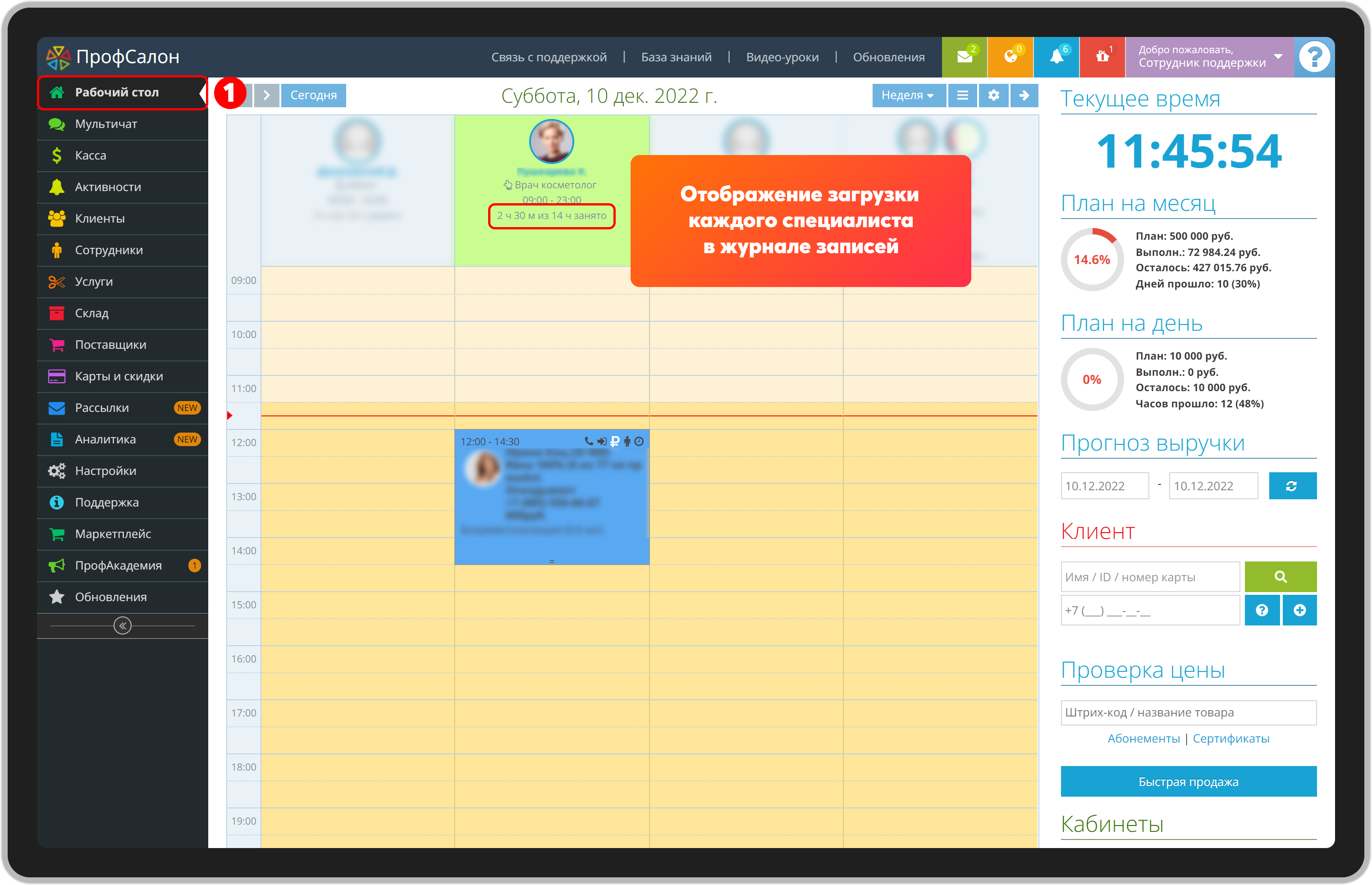1372x885 pixels.
Task: Click the arrival icon on the appointment
Action: [602, 442]
